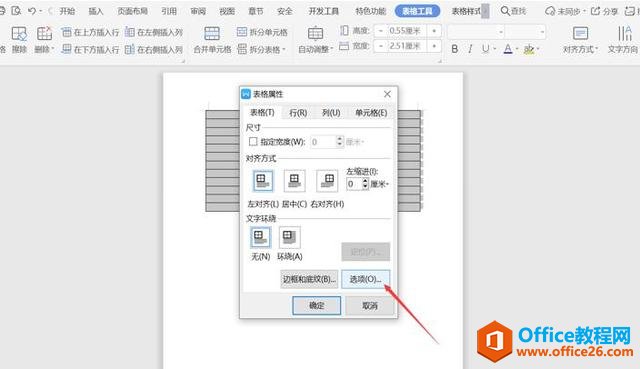Click the Undo arrow icon

(32, 11)
